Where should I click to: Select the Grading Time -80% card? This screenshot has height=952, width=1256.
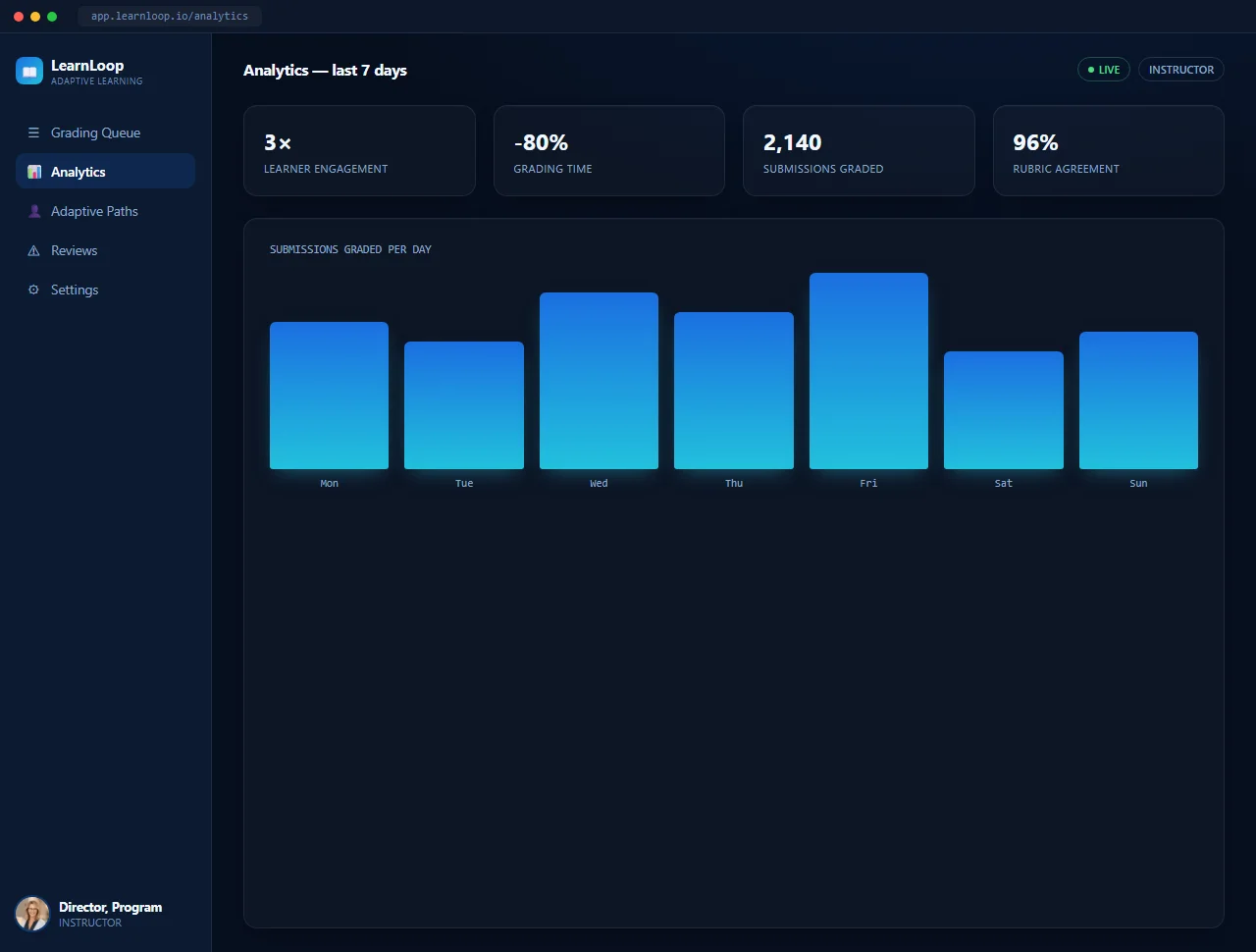[609, 150]
